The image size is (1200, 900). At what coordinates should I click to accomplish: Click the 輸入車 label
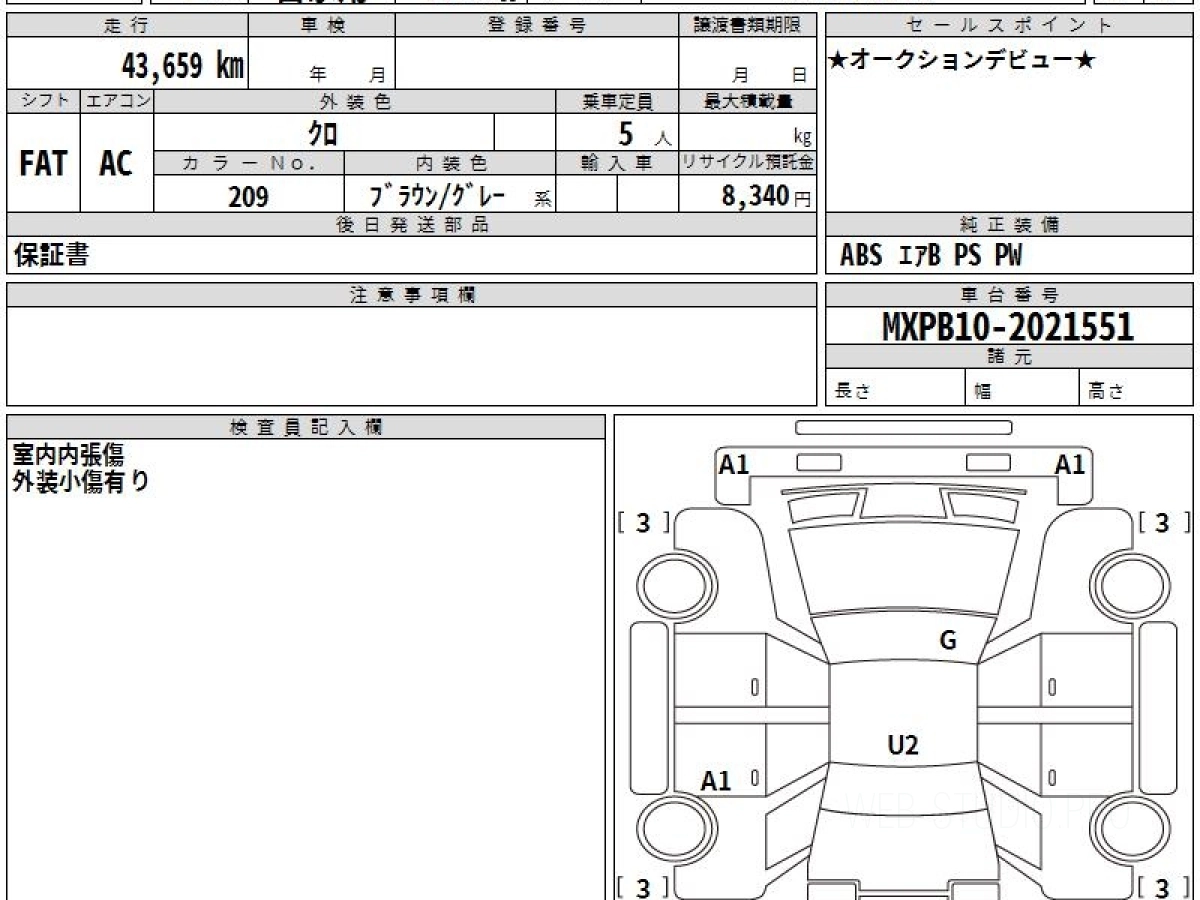pos(617,164)
